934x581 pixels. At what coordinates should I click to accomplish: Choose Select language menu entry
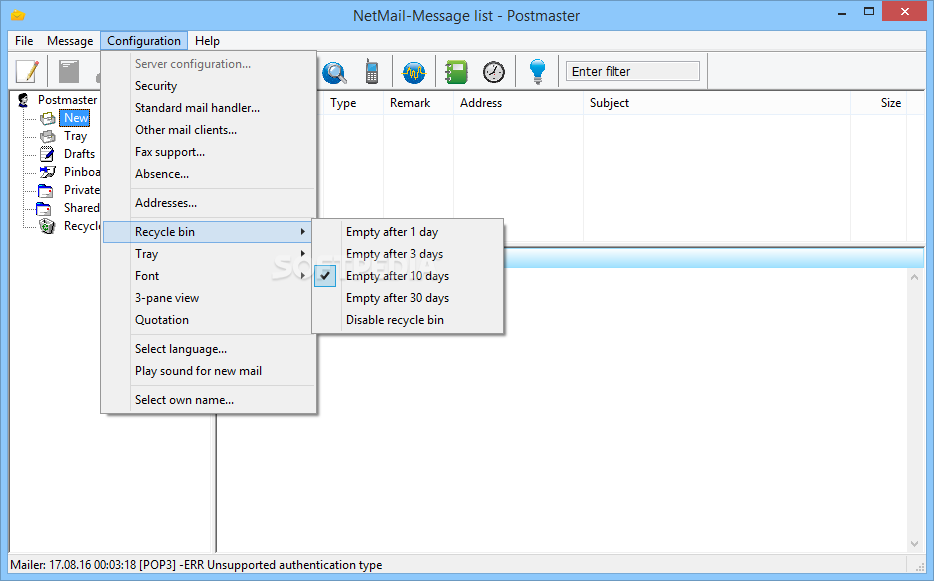pyautogui.click(x=208, y=349)
